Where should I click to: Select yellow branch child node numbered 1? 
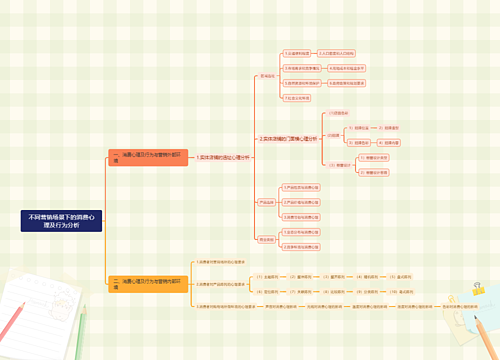(x=220, y=262)
